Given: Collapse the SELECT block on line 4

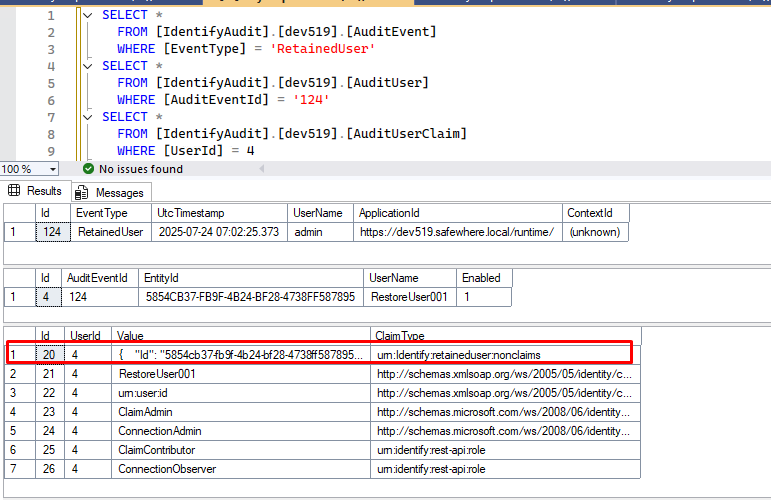Looking at the screenshot, I should (88, 66).
